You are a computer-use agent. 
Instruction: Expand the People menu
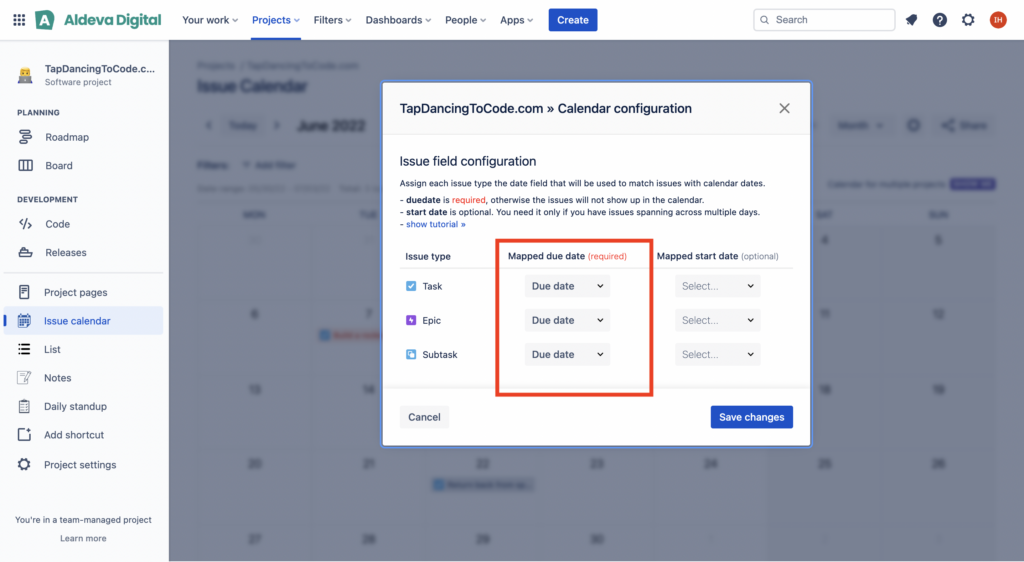point(465,20)
